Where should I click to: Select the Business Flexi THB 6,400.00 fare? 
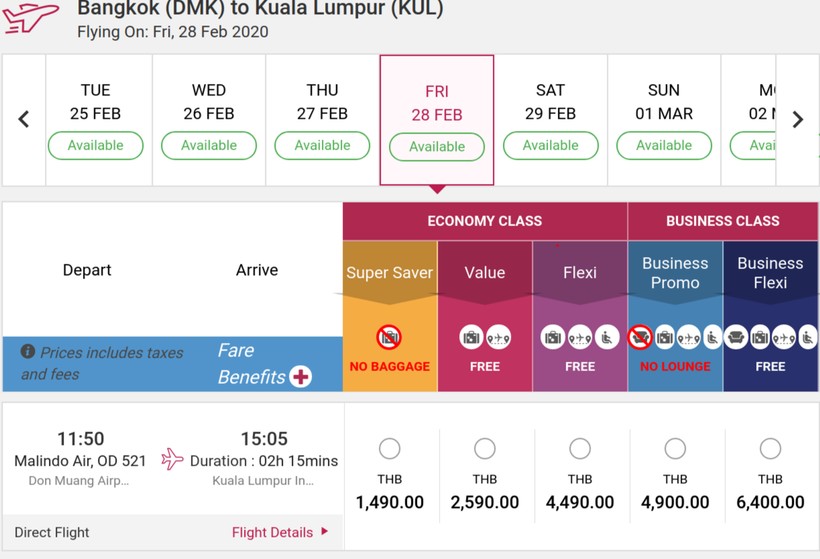click(770, 448)
